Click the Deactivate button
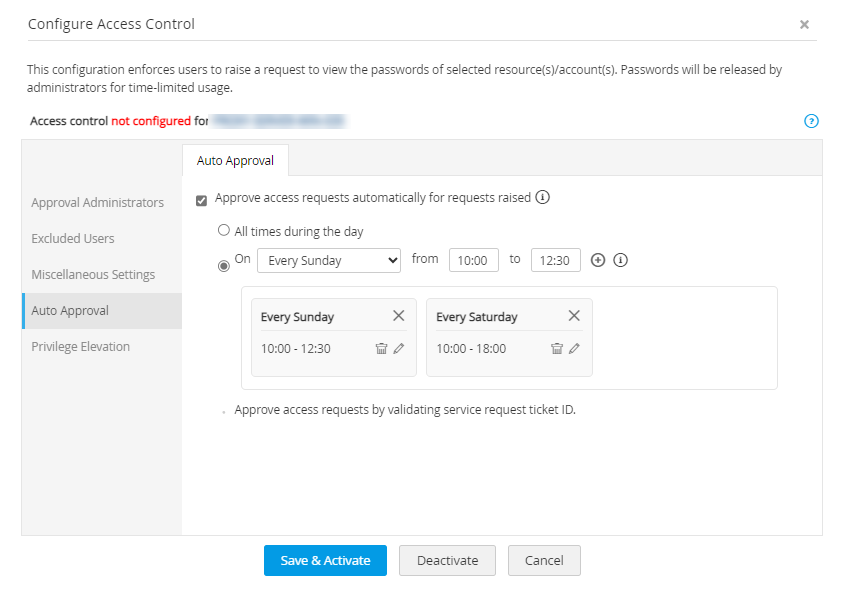The image size is (842, 592). click(447, 561)
